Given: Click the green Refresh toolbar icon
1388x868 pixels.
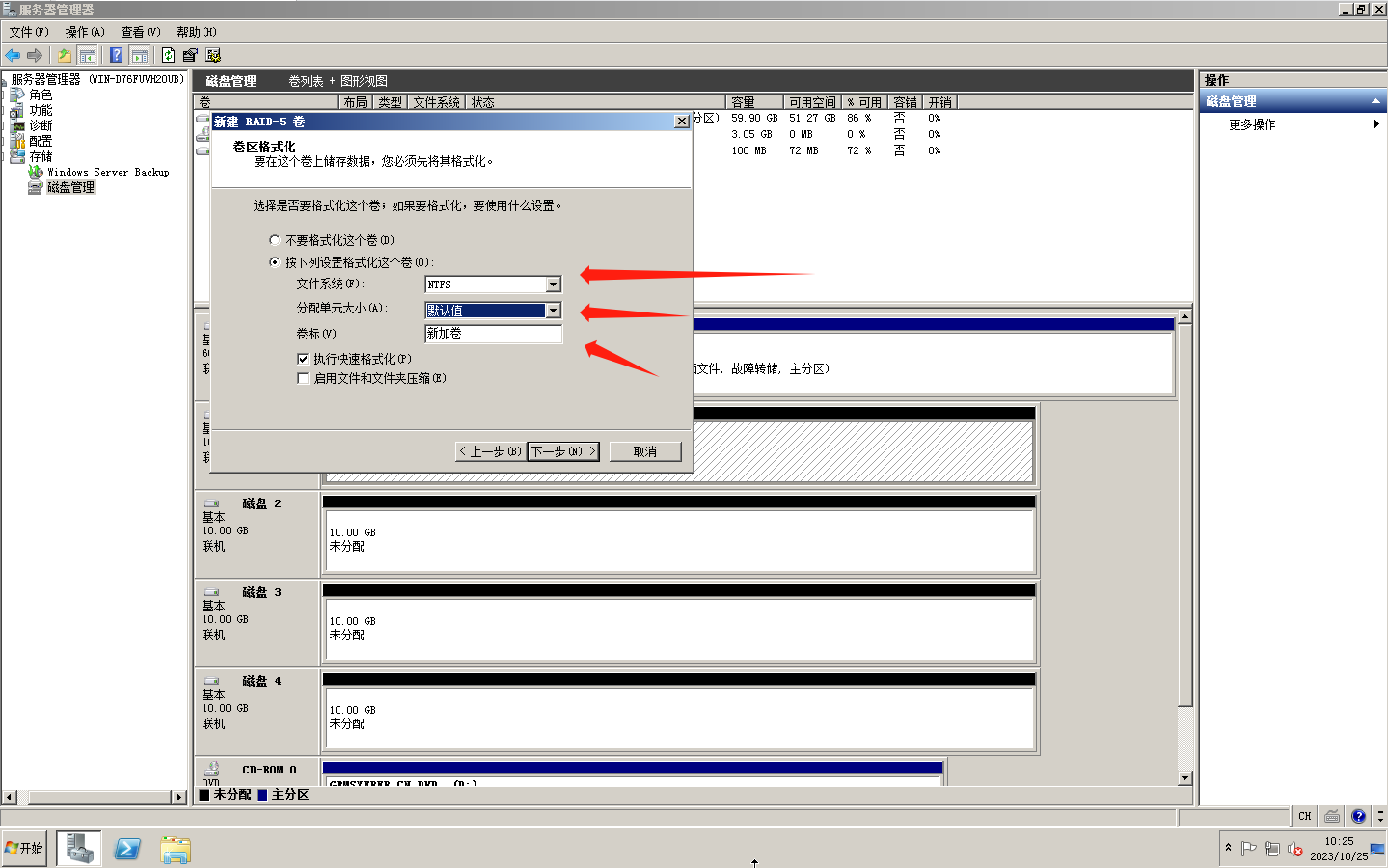Looking at the screenshot, I should (169, 55).
